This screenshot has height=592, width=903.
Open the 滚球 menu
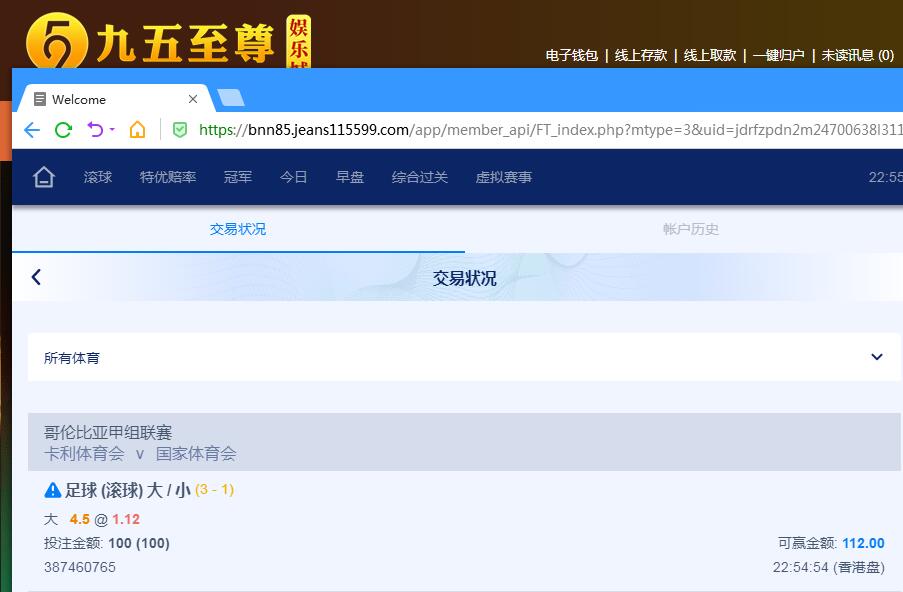[98, 177]
